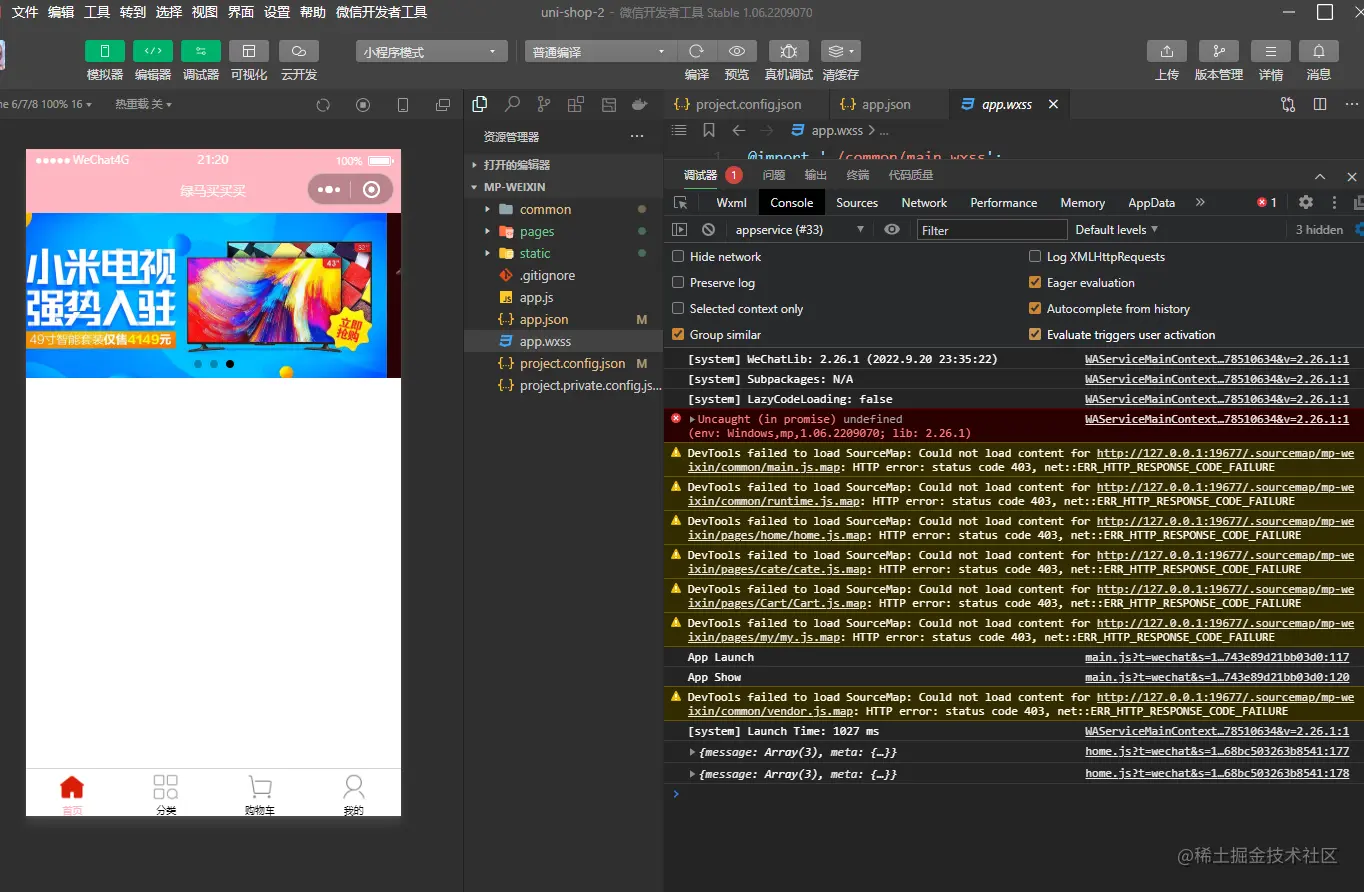Open the home.js:177 source link
Screen dimensions: 1364x892
[x=1217, y=752]
